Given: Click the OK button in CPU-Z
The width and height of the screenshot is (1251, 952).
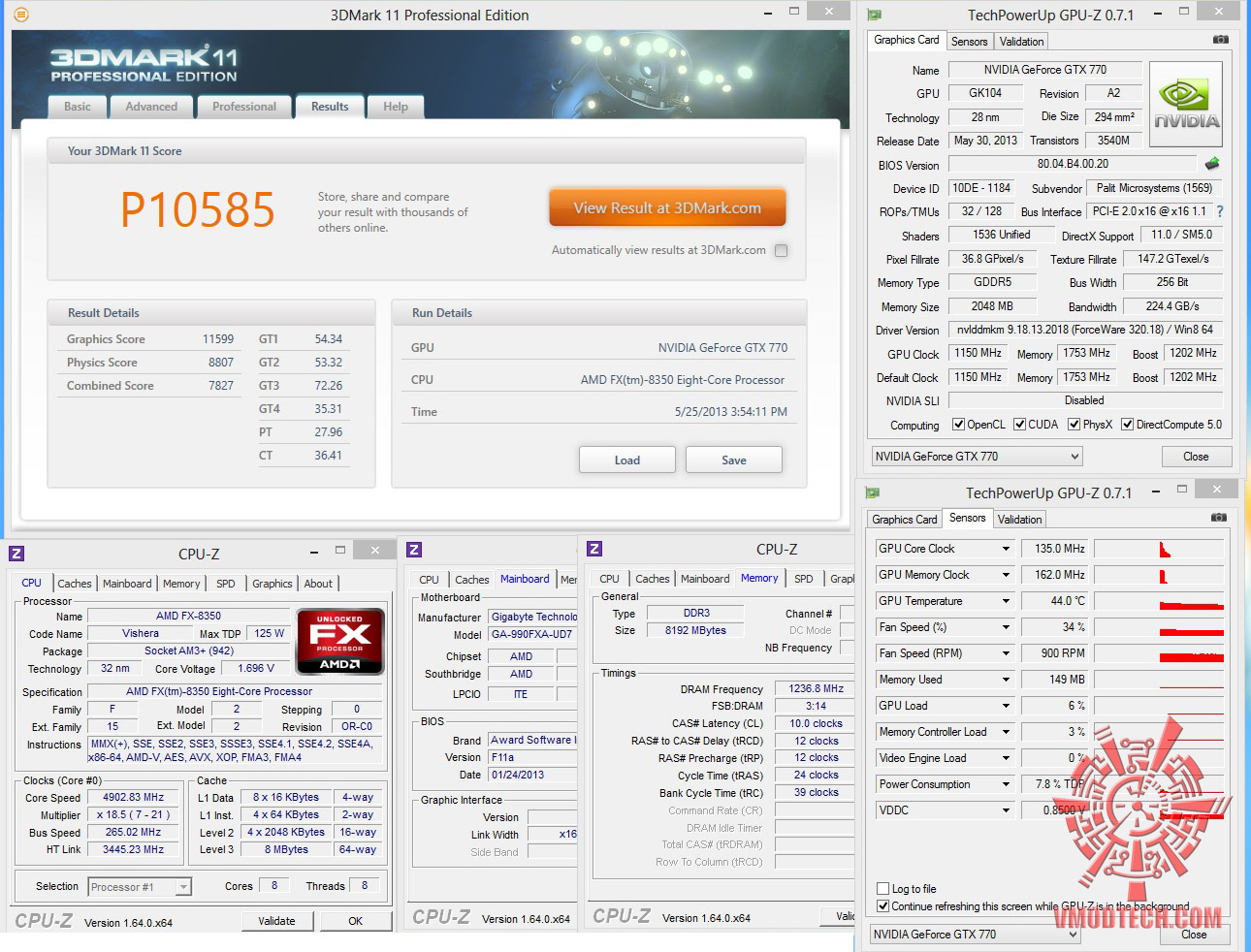Looking at the screenshot, I should pyautogui.click(x=356, y=921).
